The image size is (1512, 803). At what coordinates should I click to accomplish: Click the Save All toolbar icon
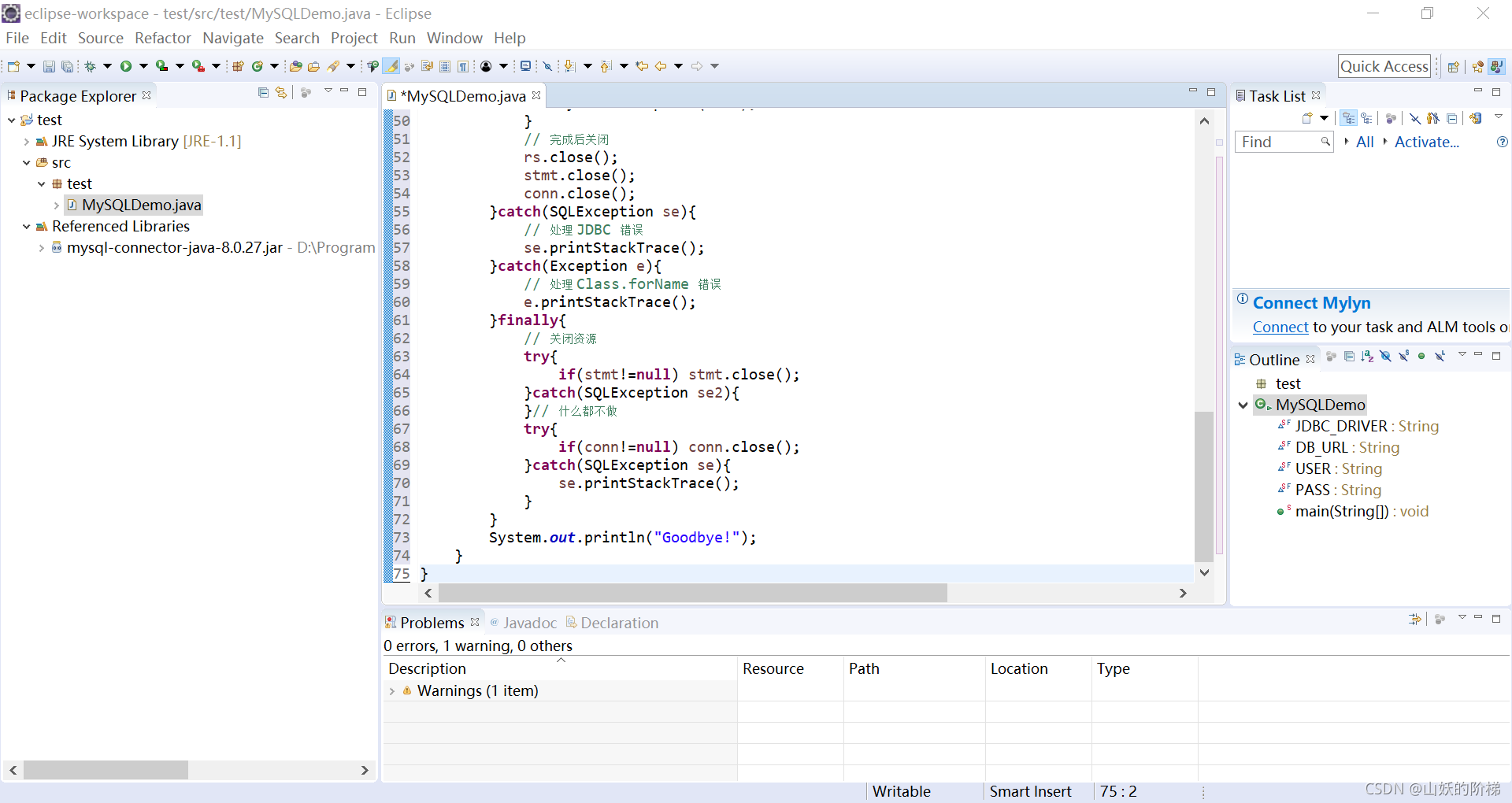point(68,66)
